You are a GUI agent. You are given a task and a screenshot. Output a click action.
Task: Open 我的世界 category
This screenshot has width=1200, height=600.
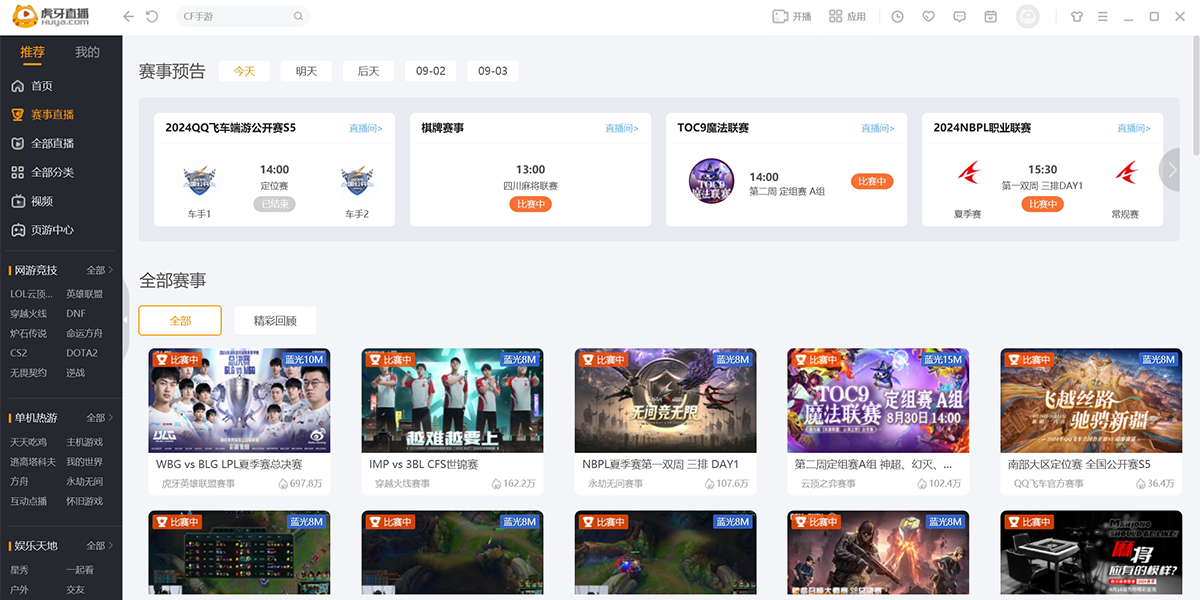tap(84, 462)
